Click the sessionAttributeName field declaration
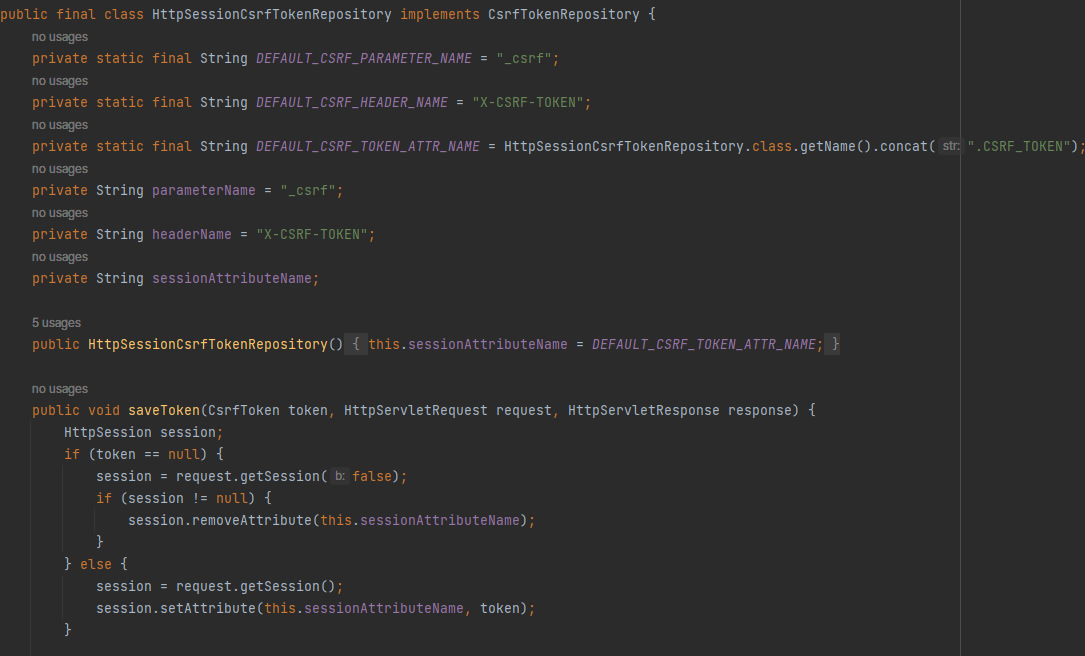 pyautogui.click(x=234, y=278)
